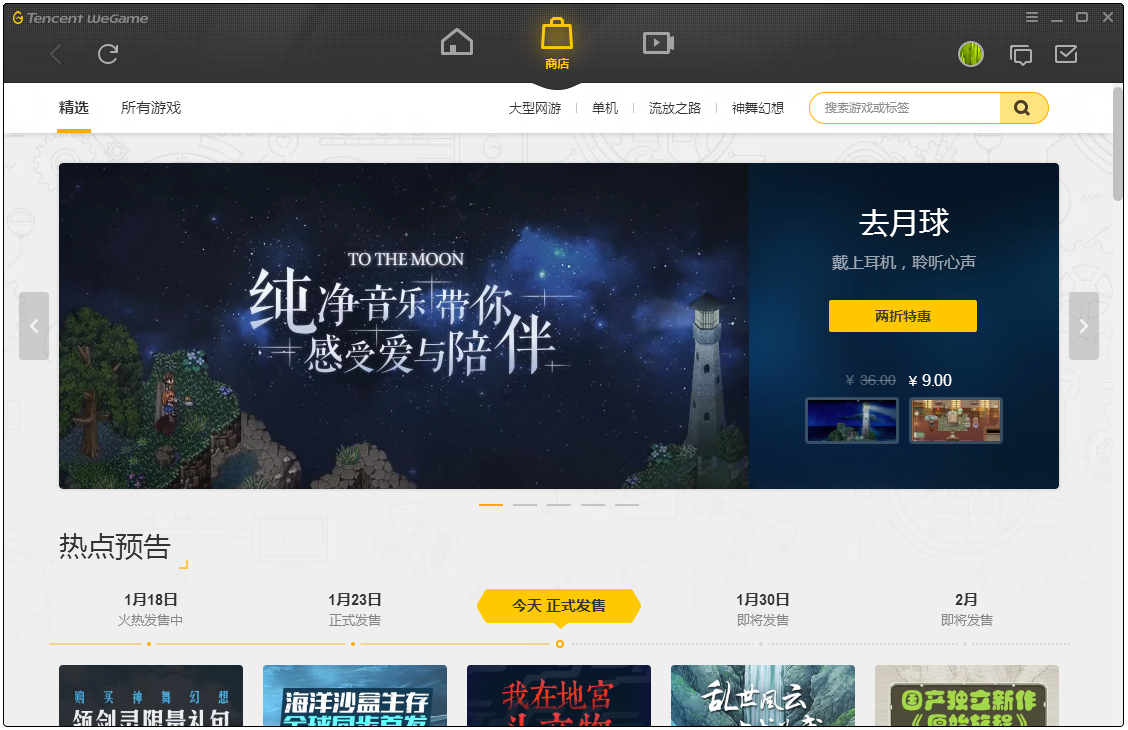
Task: Click the 两折特惠 button
Action: (x=903, y=316)
